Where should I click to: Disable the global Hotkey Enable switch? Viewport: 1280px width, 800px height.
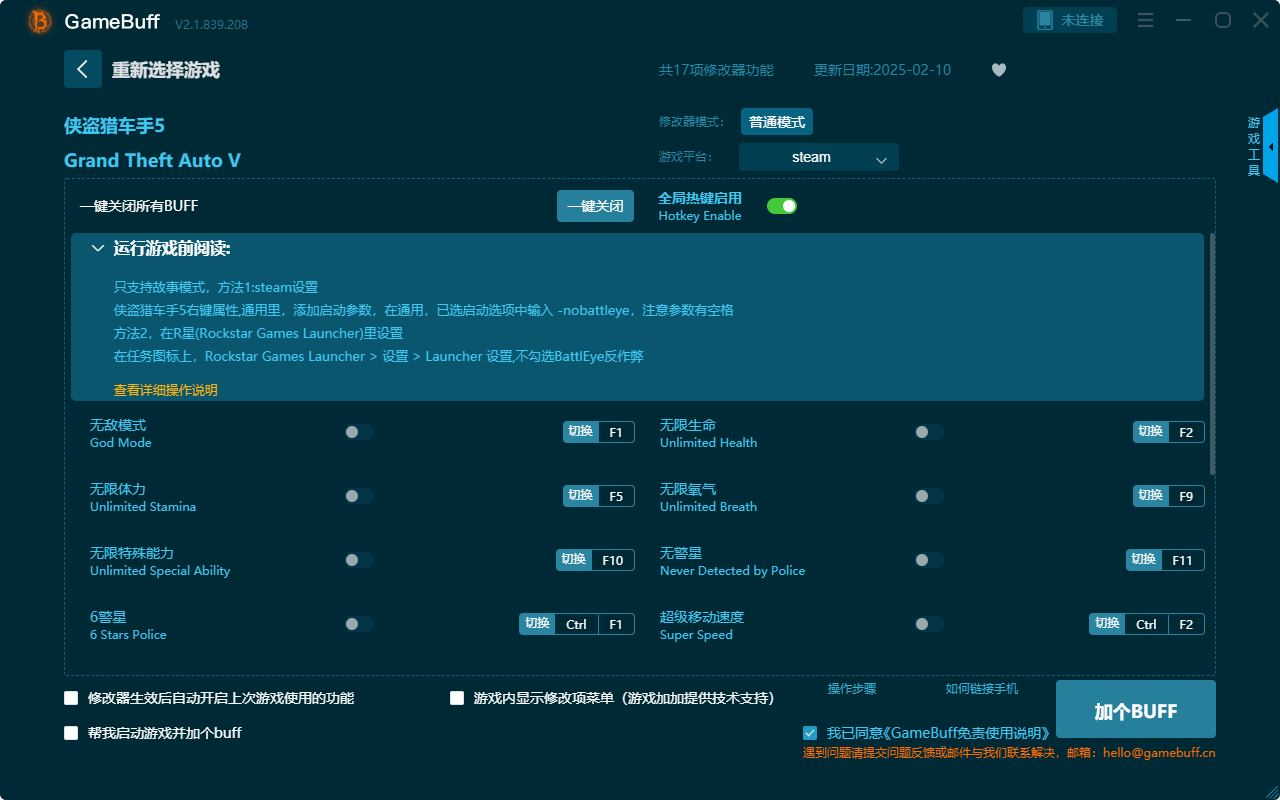pyautogui.click(x=781, y=206)
